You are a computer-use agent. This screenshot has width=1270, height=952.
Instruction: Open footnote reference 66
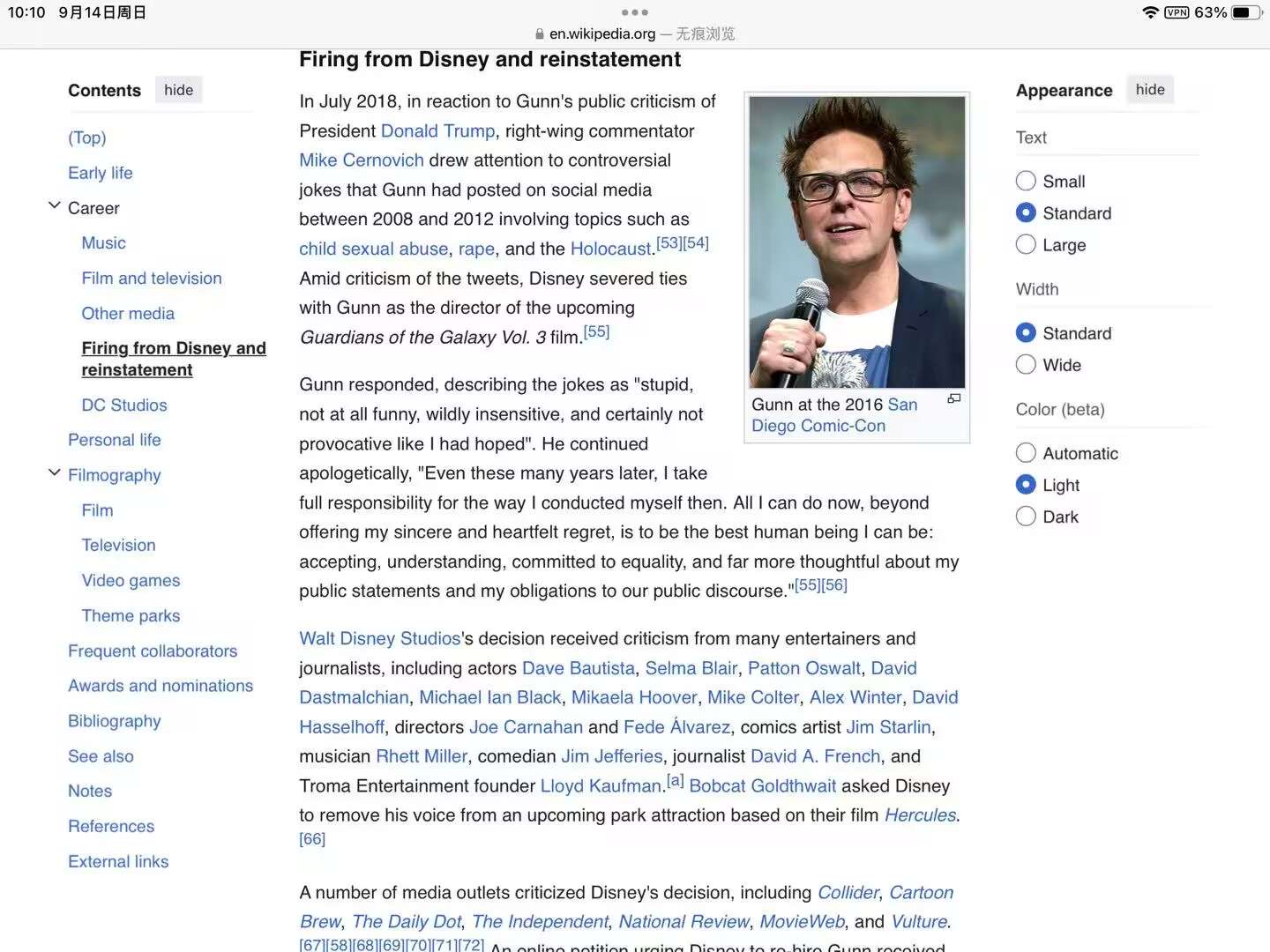[x=312, y=839]
